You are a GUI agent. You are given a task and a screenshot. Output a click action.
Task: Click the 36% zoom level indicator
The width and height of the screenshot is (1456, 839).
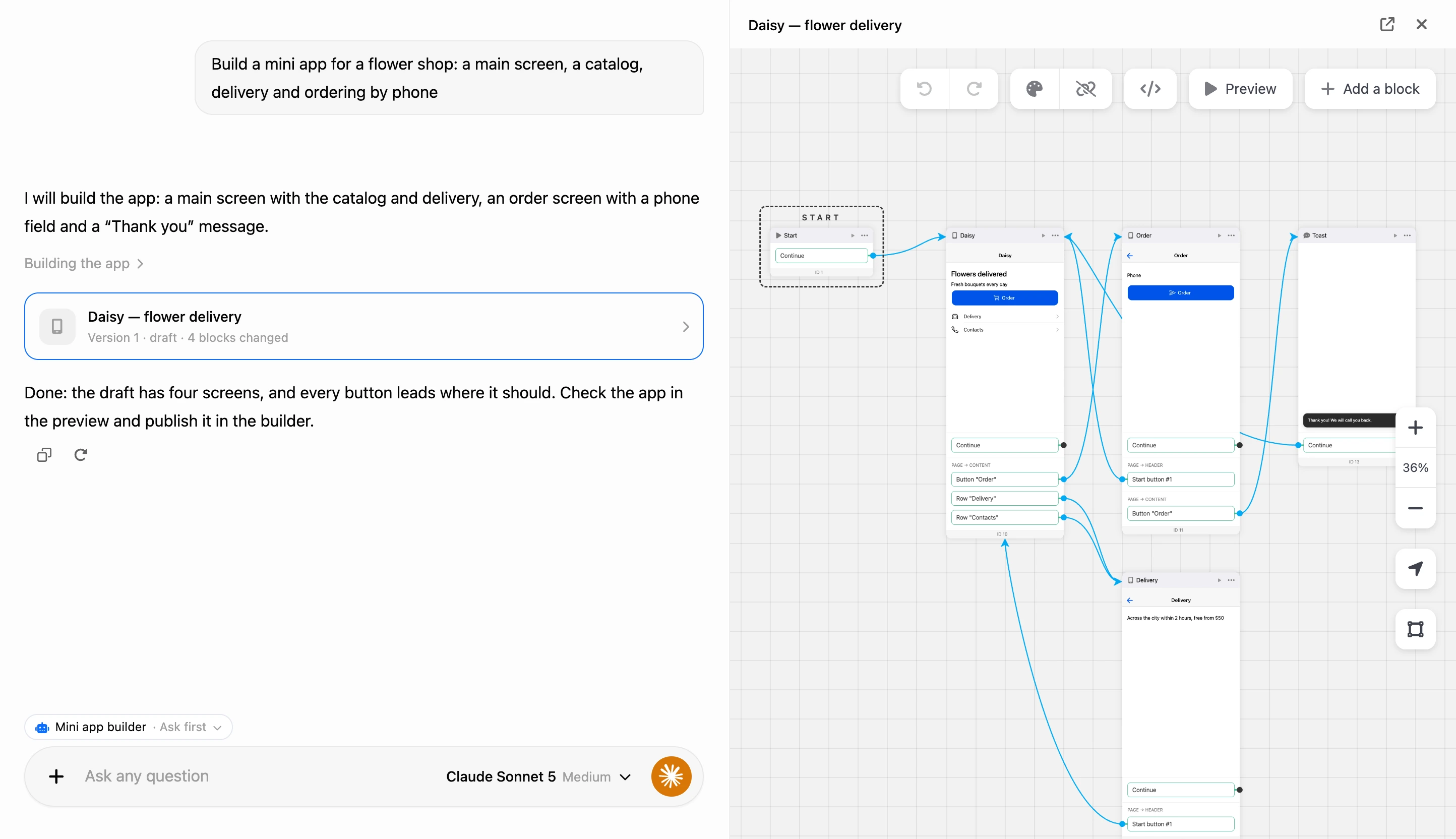(x=1415, y=468)
